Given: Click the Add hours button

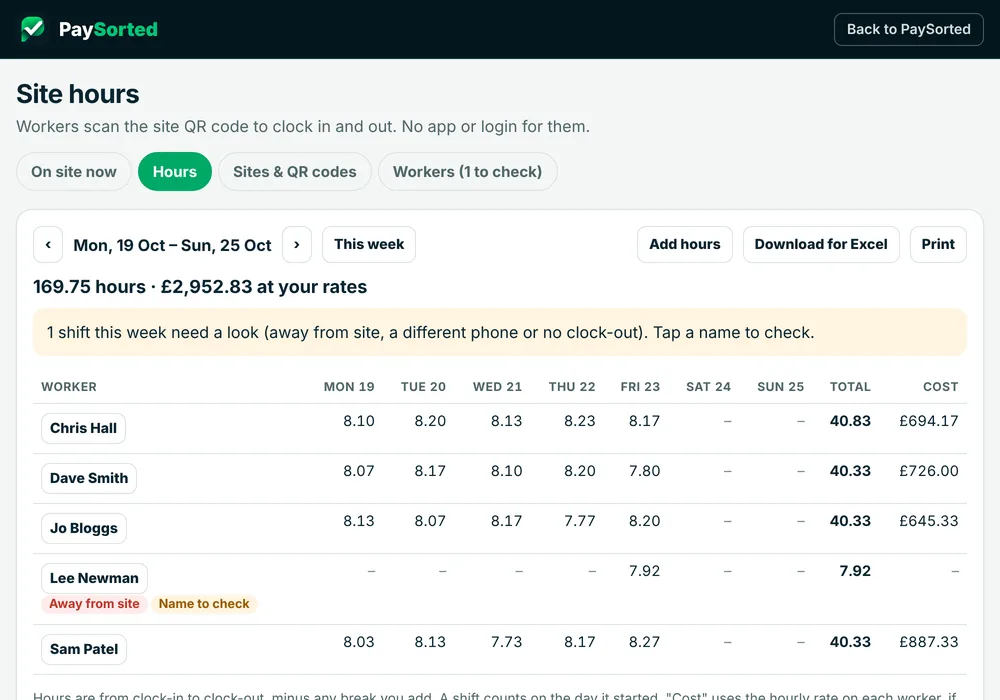Looking at the screenshot, I should pos(684,245).
